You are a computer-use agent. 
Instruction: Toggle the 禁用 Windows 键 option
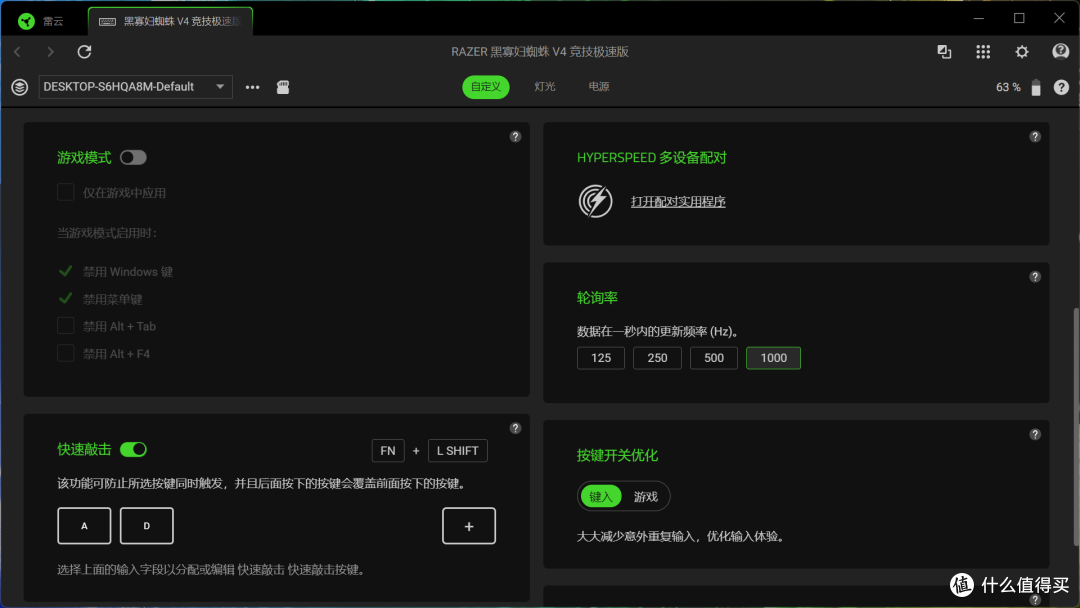tap(65, 271)
